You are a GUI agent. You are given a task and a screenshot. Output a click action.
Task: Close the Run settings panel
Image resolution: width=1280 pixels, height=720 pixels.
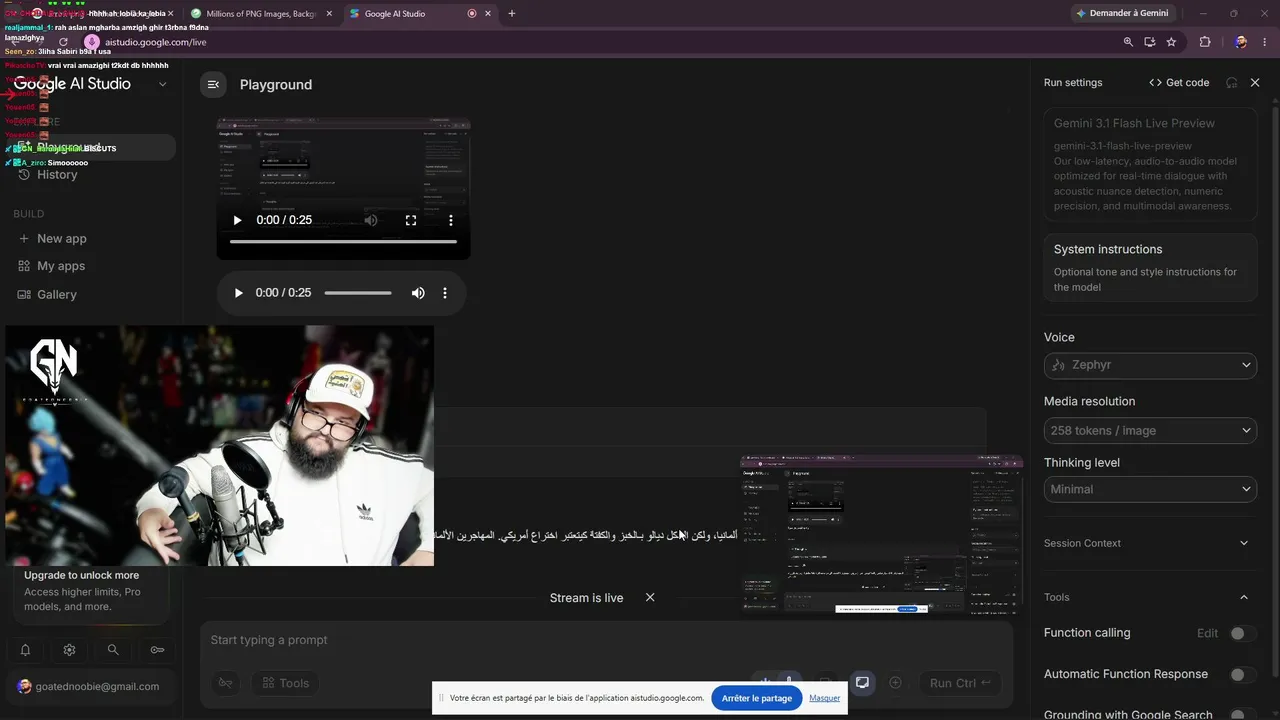click(x=1255, y=83)
